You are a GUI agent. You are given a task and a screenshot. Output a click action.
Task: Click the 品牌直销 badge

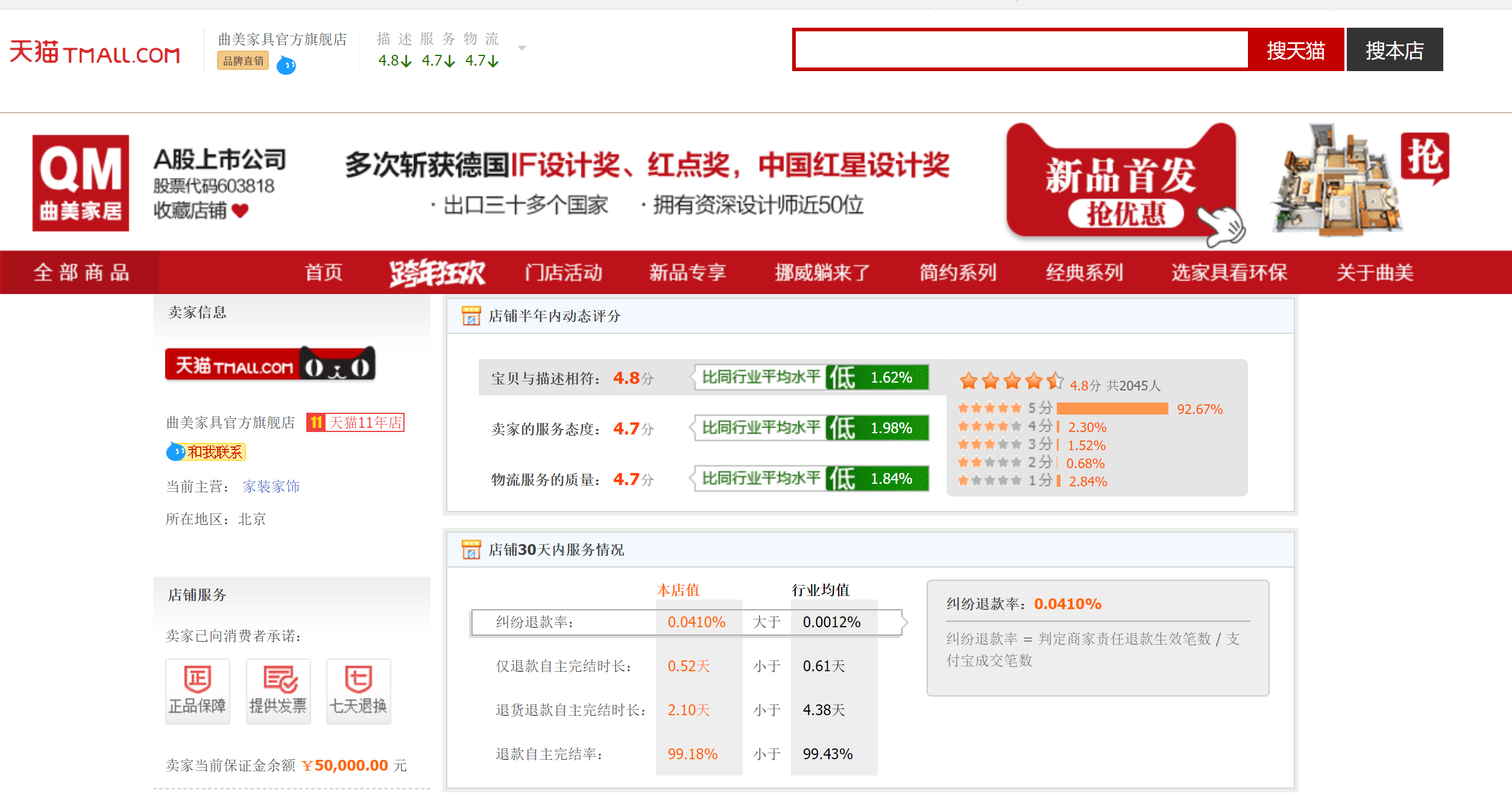click(243, 61)
